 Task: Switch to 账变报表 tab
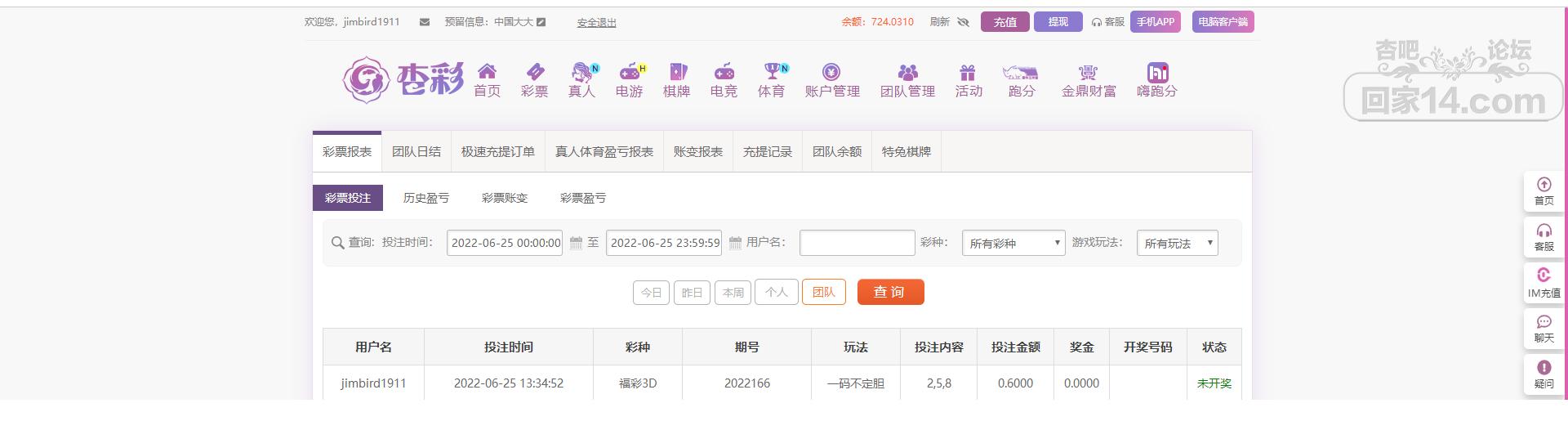[698, 152]
